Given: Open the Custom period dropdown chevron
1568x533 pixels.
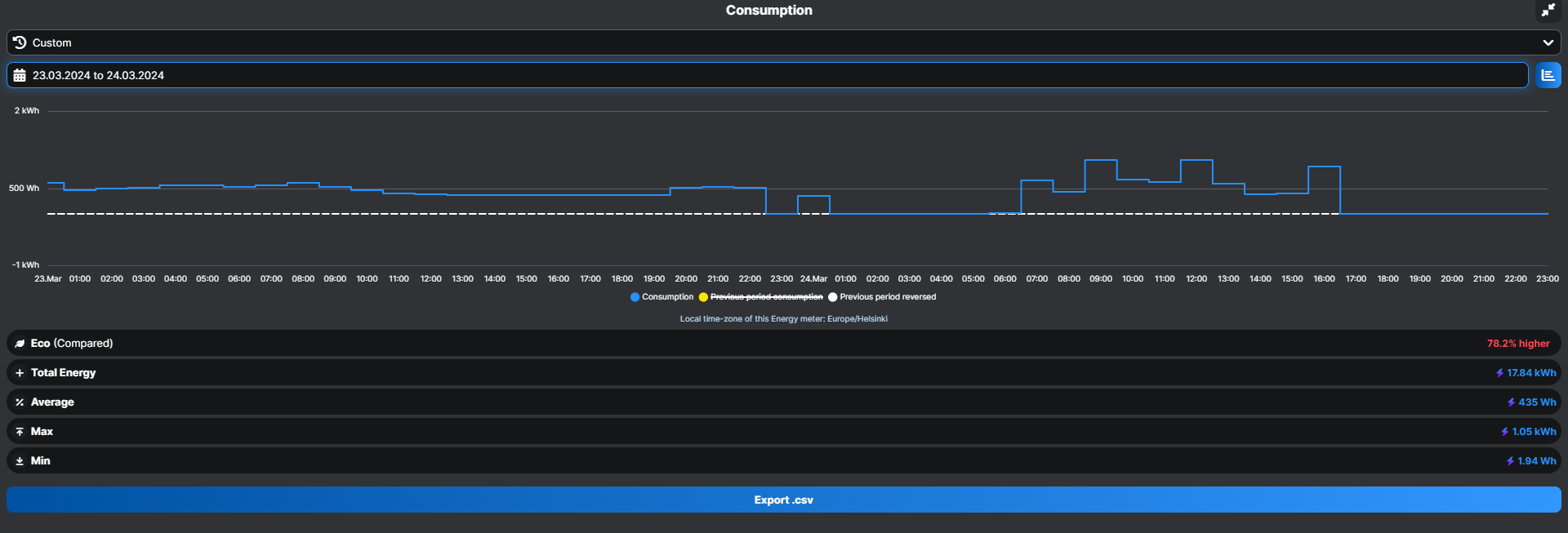Looking at the screenshot, I should click(x=1548, y=42).
